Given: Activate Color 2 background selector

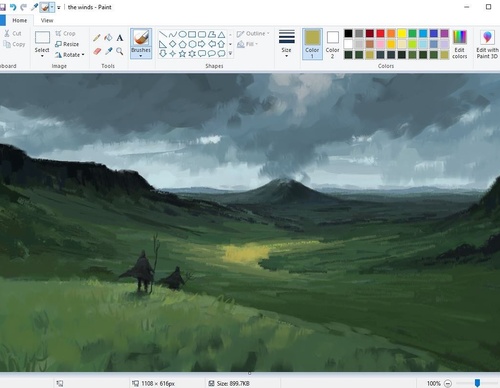Looking at the screenshot, I should coord(332,44).
